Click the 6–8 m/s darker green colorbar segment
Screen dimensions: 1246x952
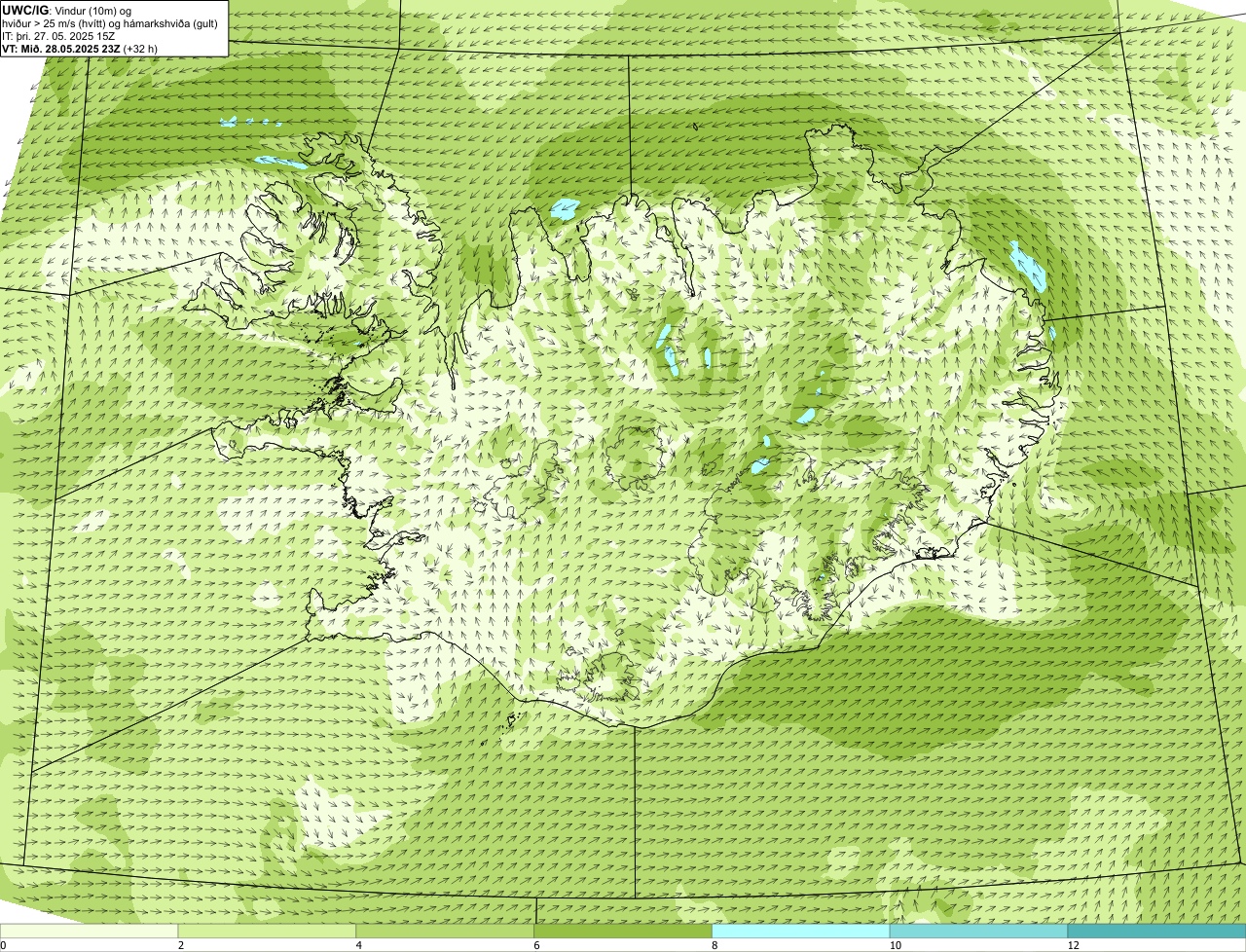pos(623,931)
